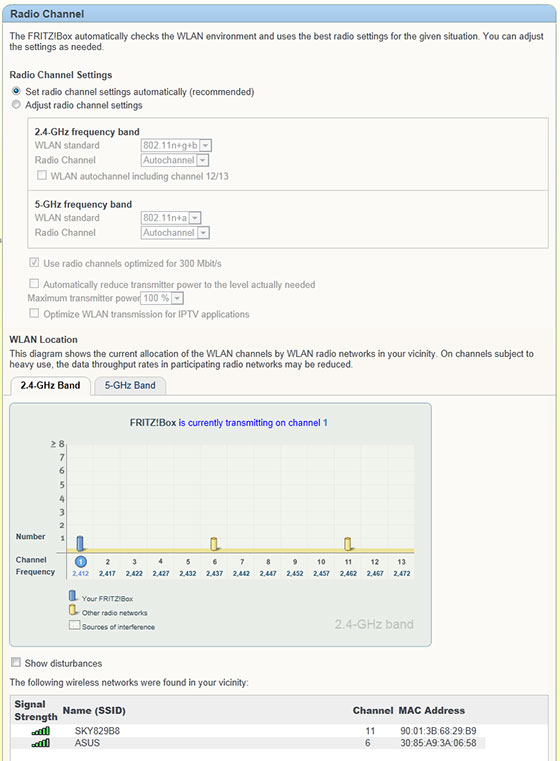560x761 pixels.
Task: Open 2.4-GHz WLAN standard dropdown 802.11n+g+b
Action: click(176, 145)
